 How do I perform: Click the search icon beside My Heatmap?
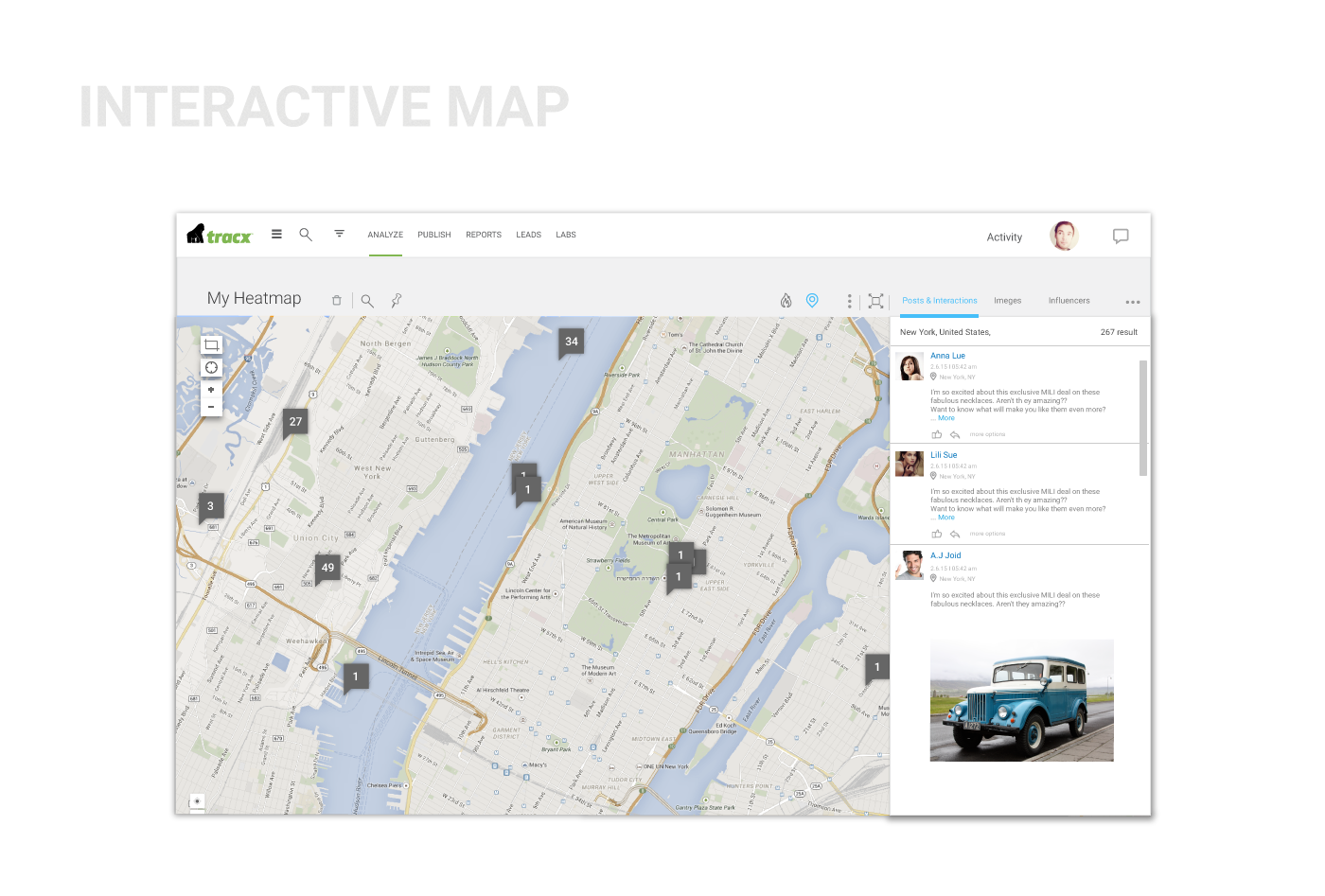[367, 301]
